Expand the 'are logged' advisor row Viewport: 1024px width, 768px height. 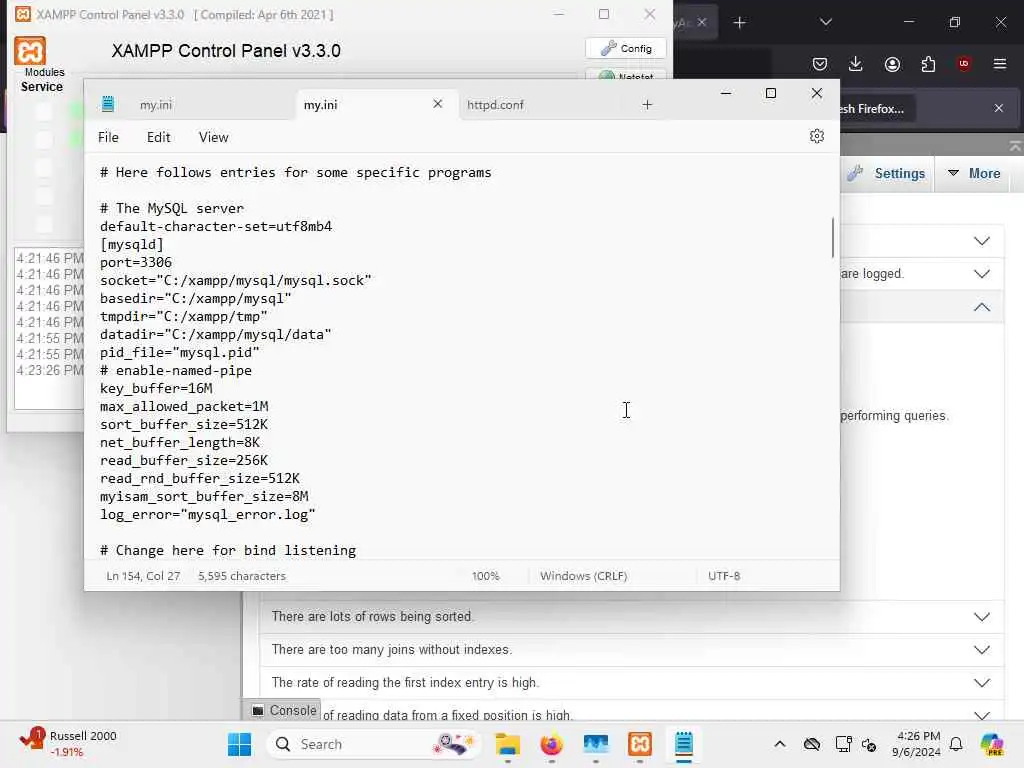982,274
